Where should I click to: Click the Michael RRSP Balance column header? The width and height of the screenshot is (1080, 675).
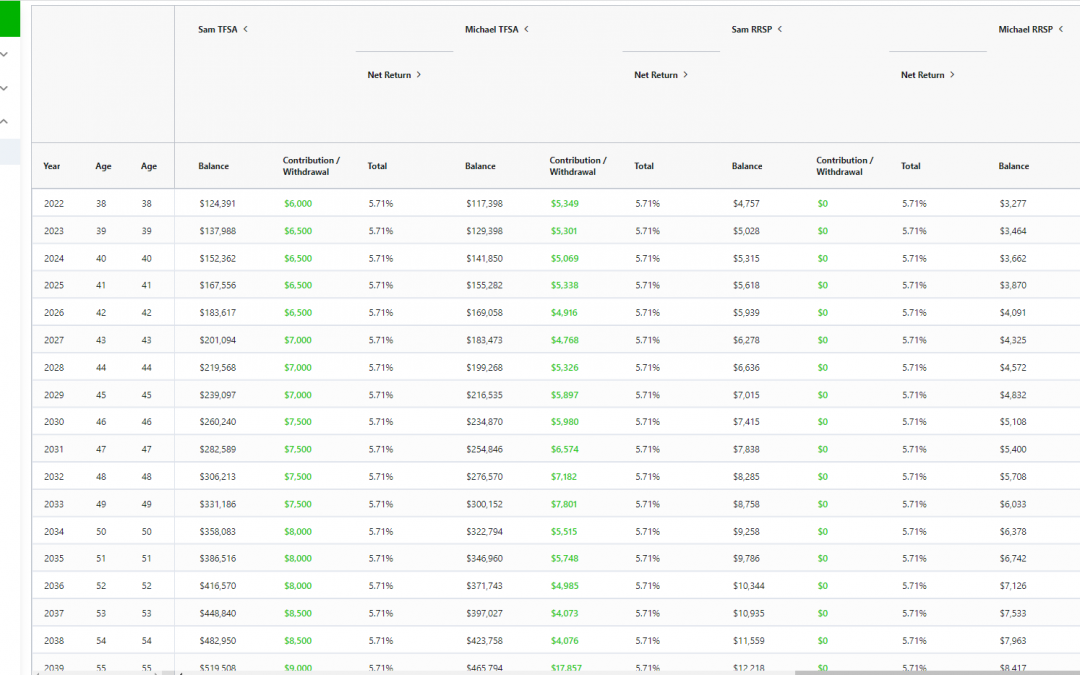[x=1014, y=166]
